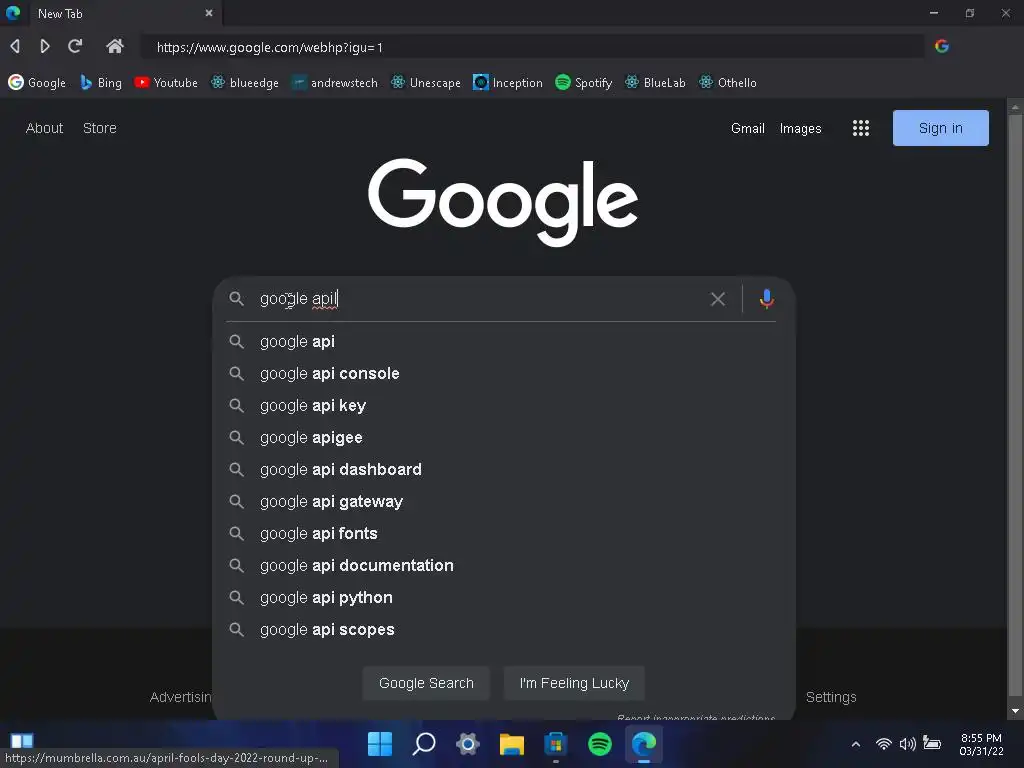Click the page's vertical scrollbar

pos(1015,408)
